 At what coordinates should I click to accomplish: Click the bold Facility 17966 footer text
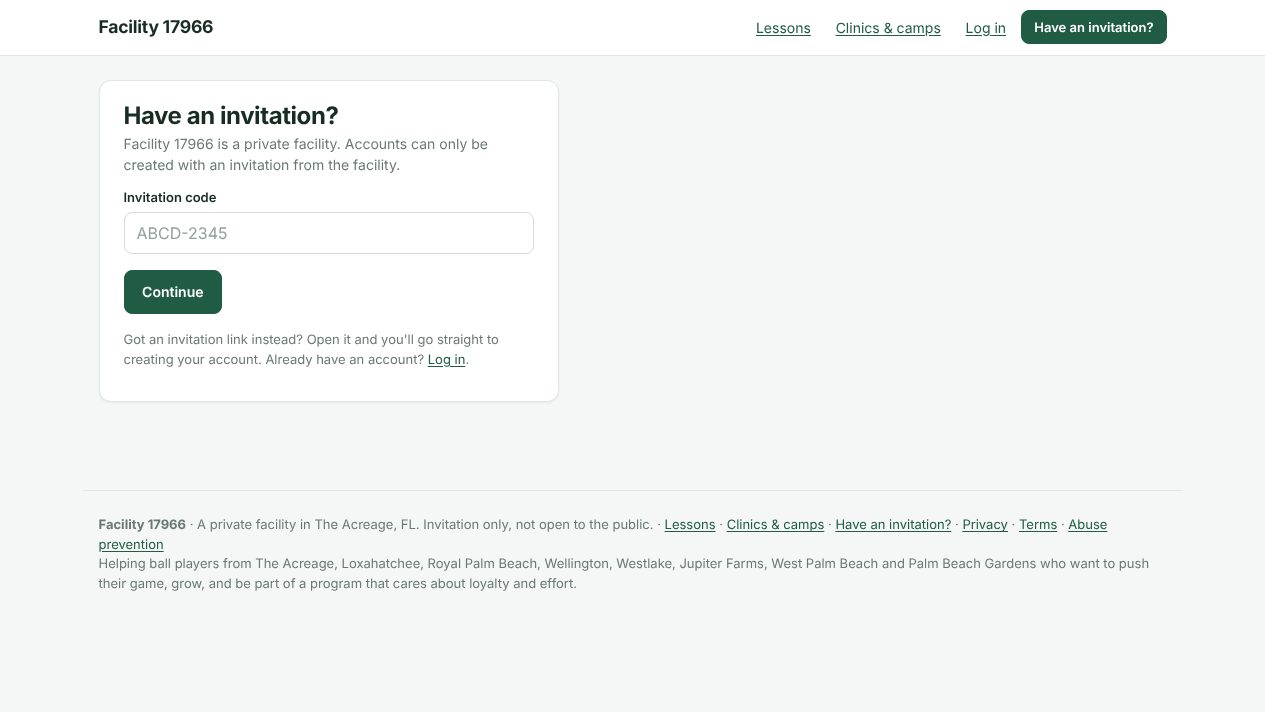[x=142, y=524]
